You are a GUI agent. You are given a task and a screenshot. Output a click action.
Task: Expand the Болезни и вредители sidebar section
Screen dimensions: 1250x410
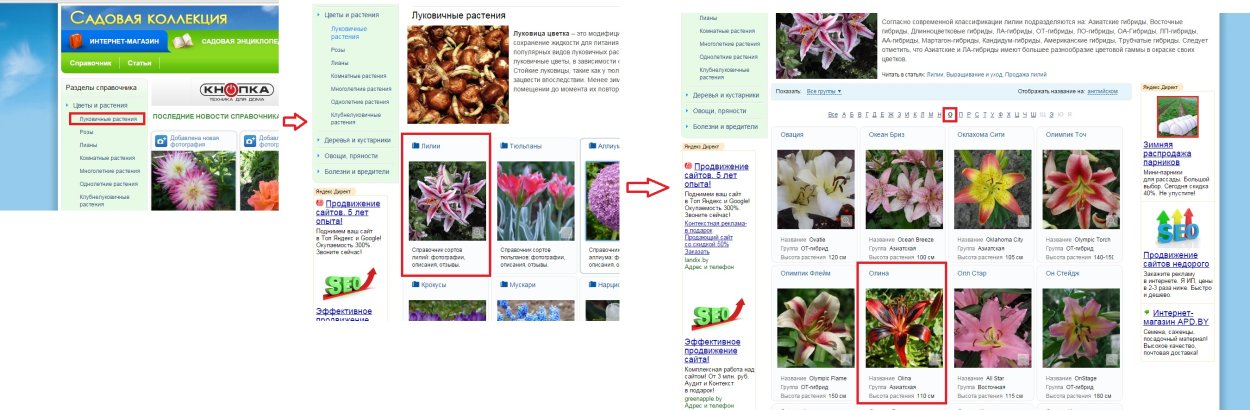point(354,171)
